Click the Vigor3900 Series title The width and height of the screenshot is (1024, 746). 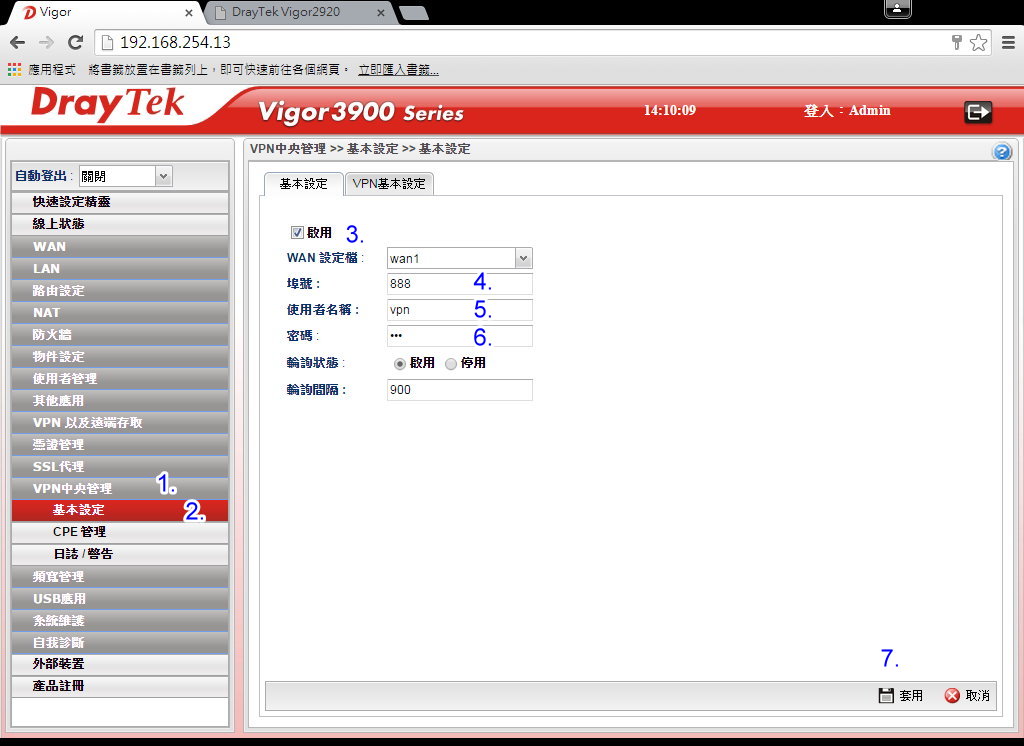(361, 112)
